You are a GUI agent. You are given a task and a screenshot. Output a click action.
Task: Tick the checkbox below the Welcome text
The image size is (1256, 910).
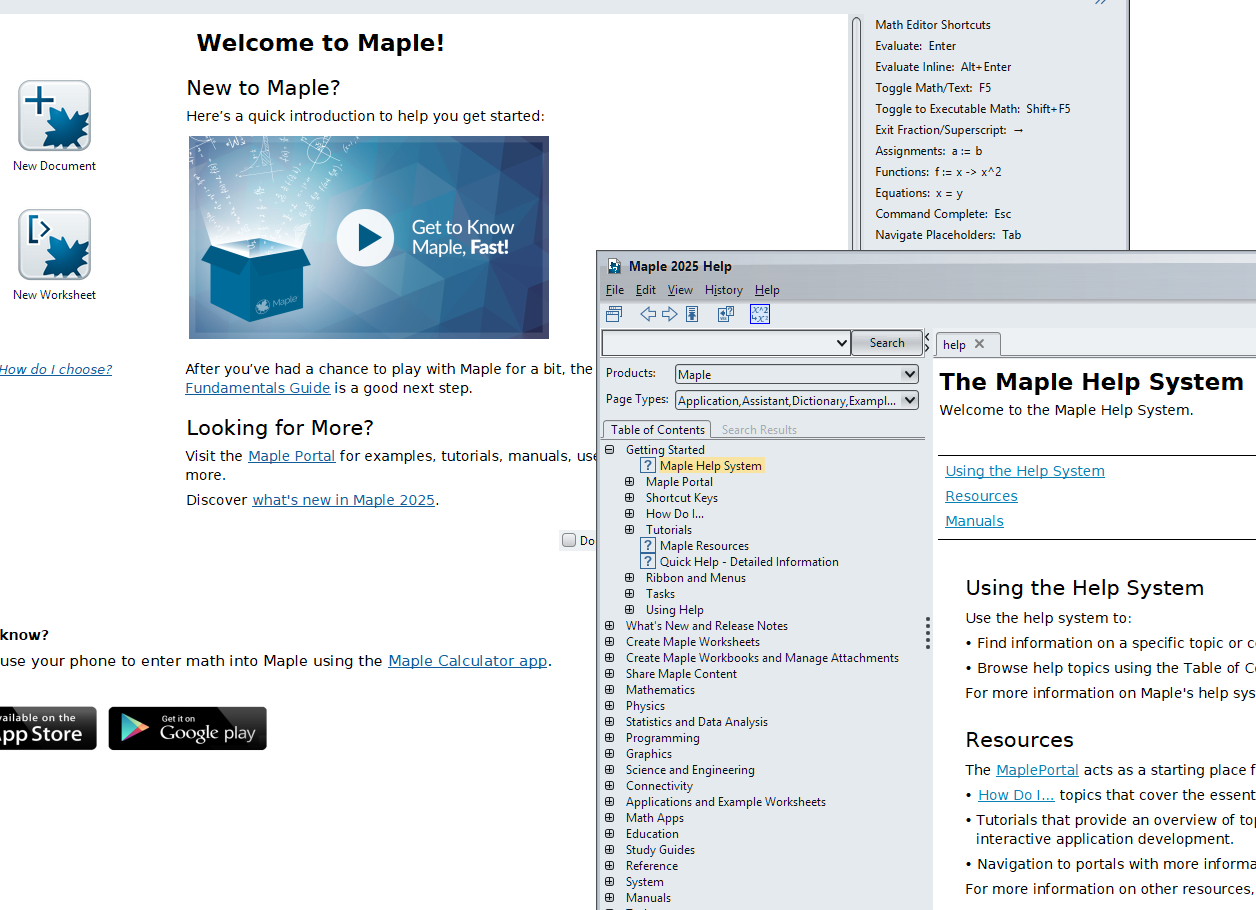coord(569,540)
